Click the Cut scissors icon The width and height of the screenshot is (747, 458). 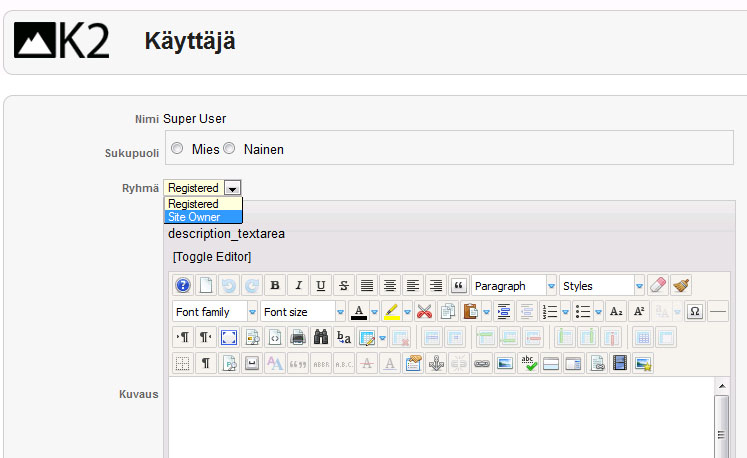(x=425, y=312)
